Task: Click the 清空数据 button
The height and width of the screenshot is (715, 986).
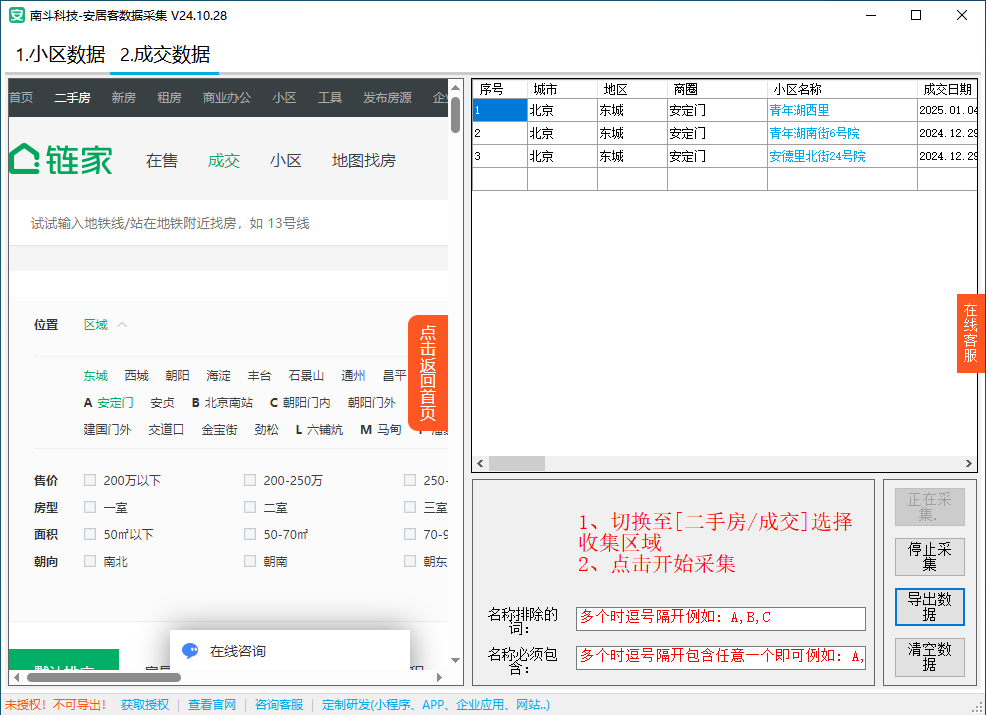Action: tap(929, 657)
